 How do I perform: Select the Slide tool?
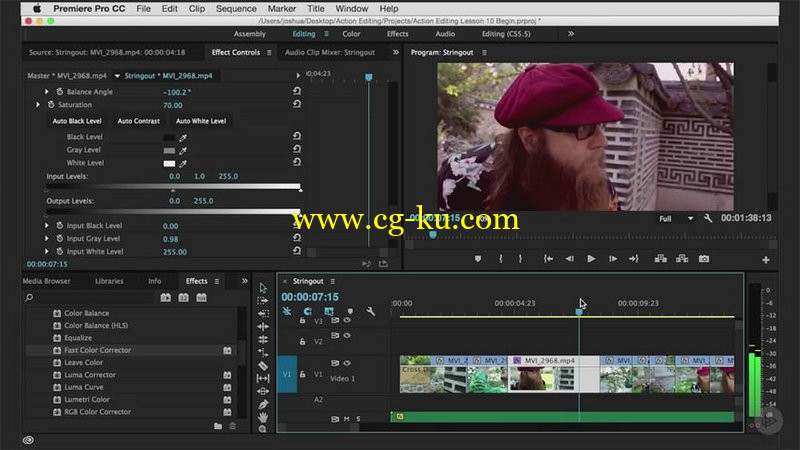(263, 391)
